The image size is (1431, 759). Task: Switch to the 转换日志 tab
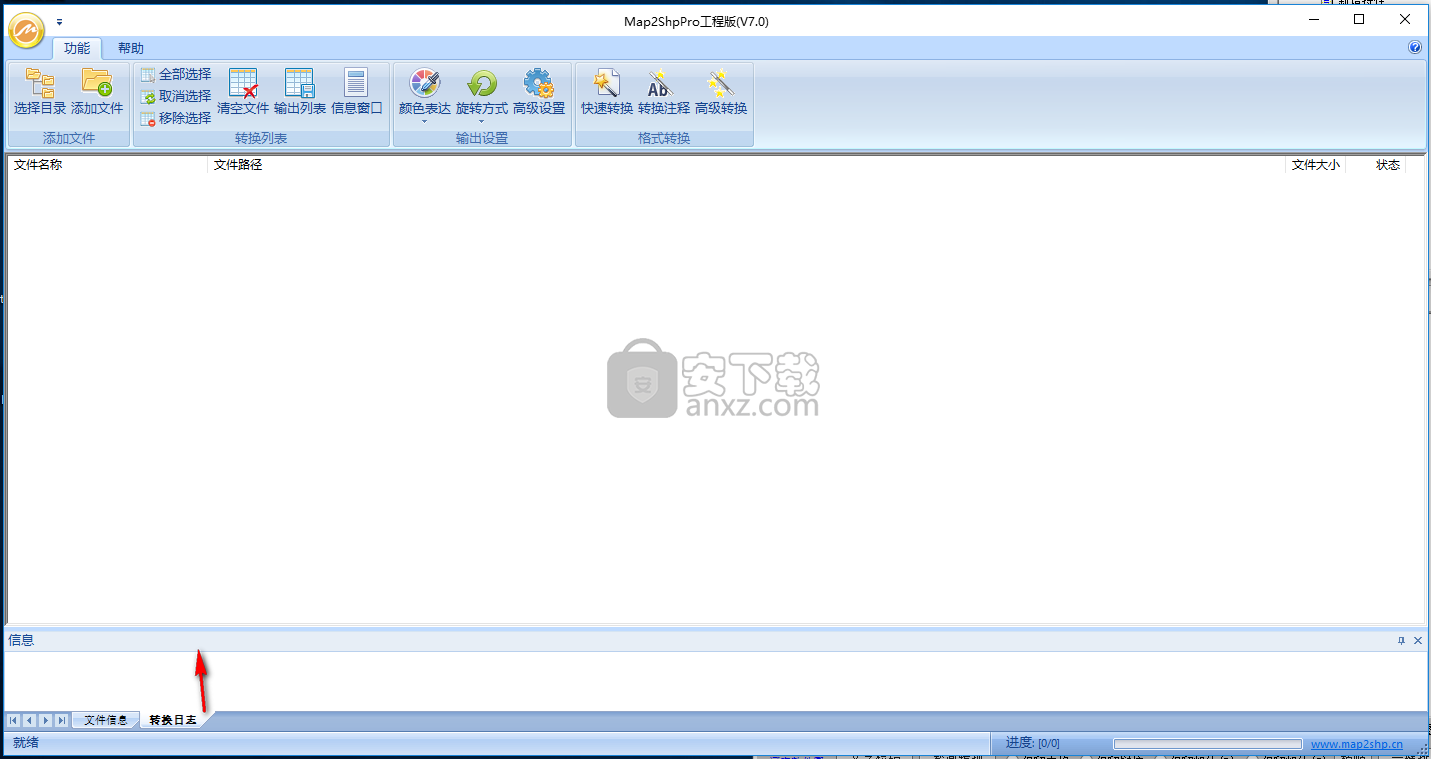click(173, 720)
